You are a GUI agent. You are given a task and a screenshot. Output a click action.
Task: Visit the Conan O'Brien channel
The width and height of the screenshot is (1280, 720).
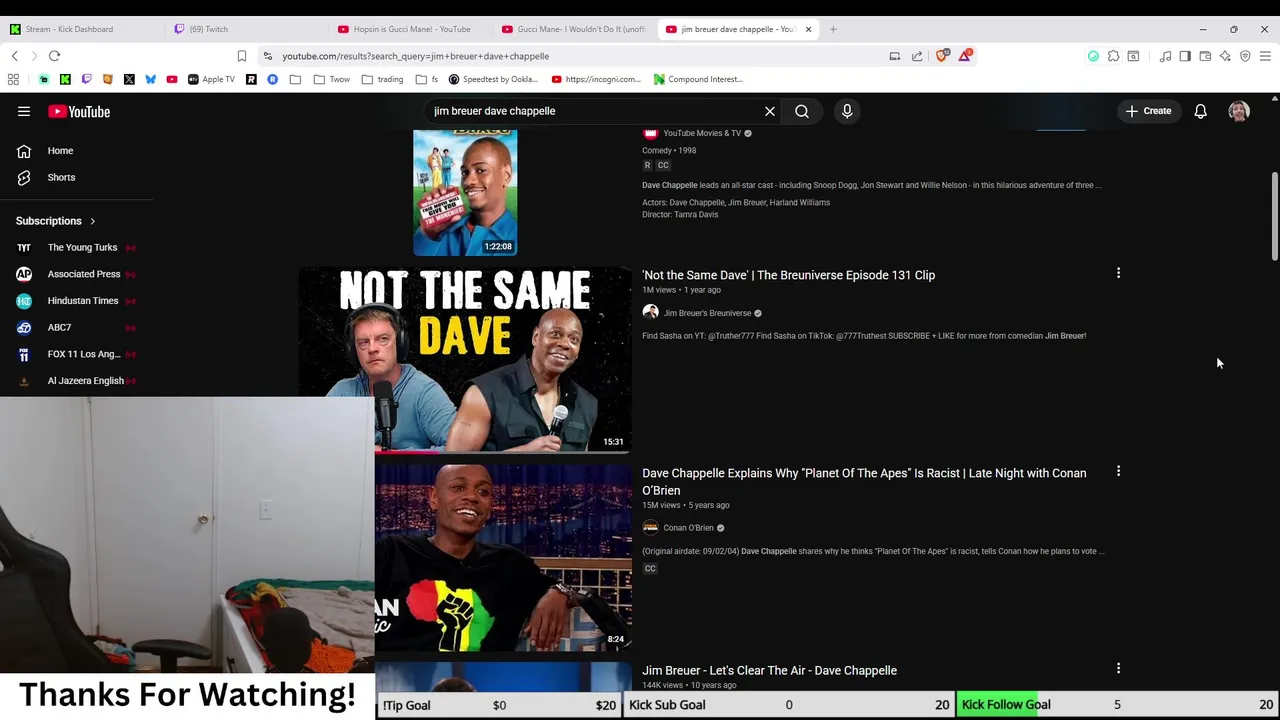(688, 528)
